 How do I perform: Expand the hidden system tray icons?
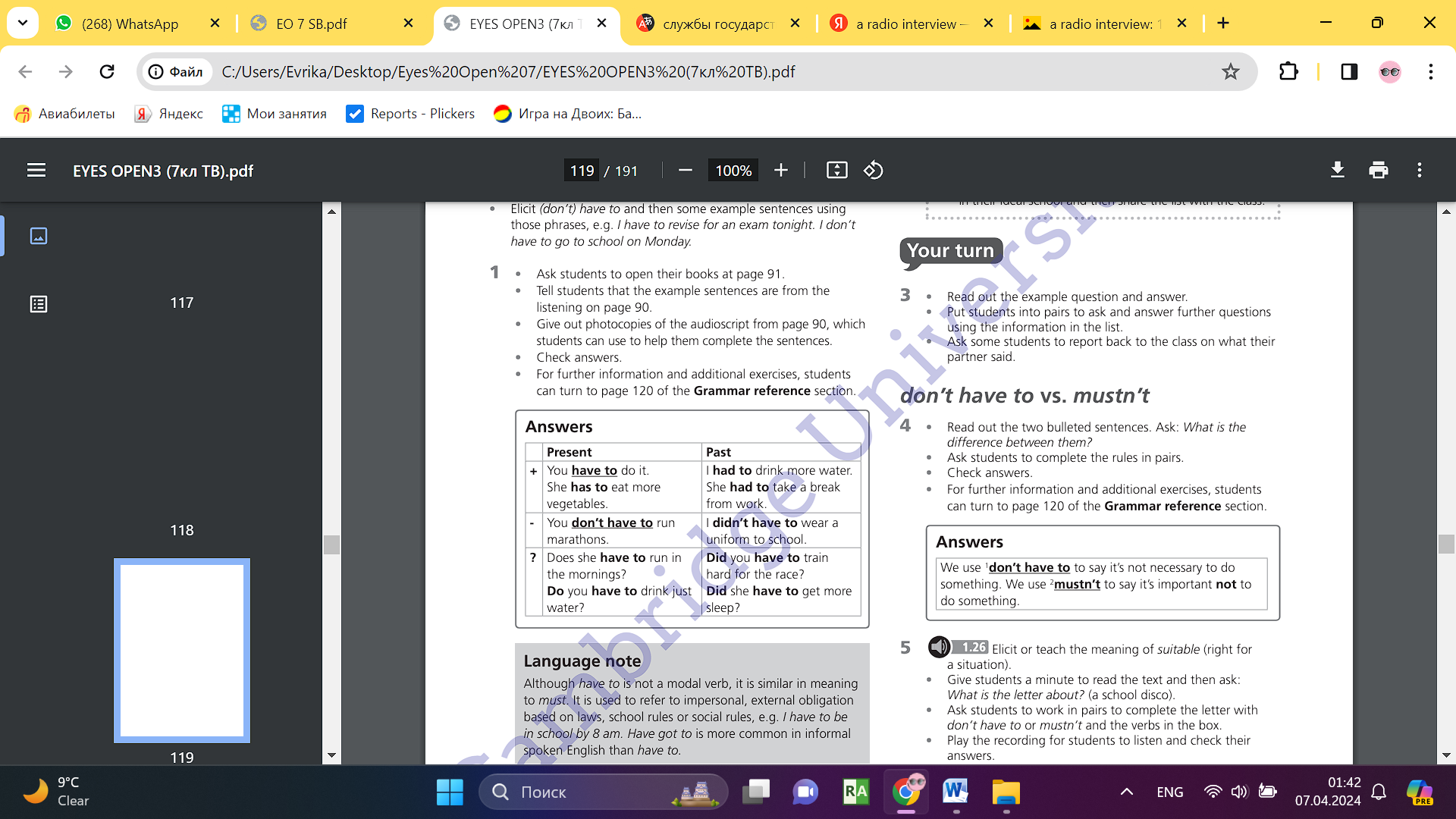click(1127, 792)
